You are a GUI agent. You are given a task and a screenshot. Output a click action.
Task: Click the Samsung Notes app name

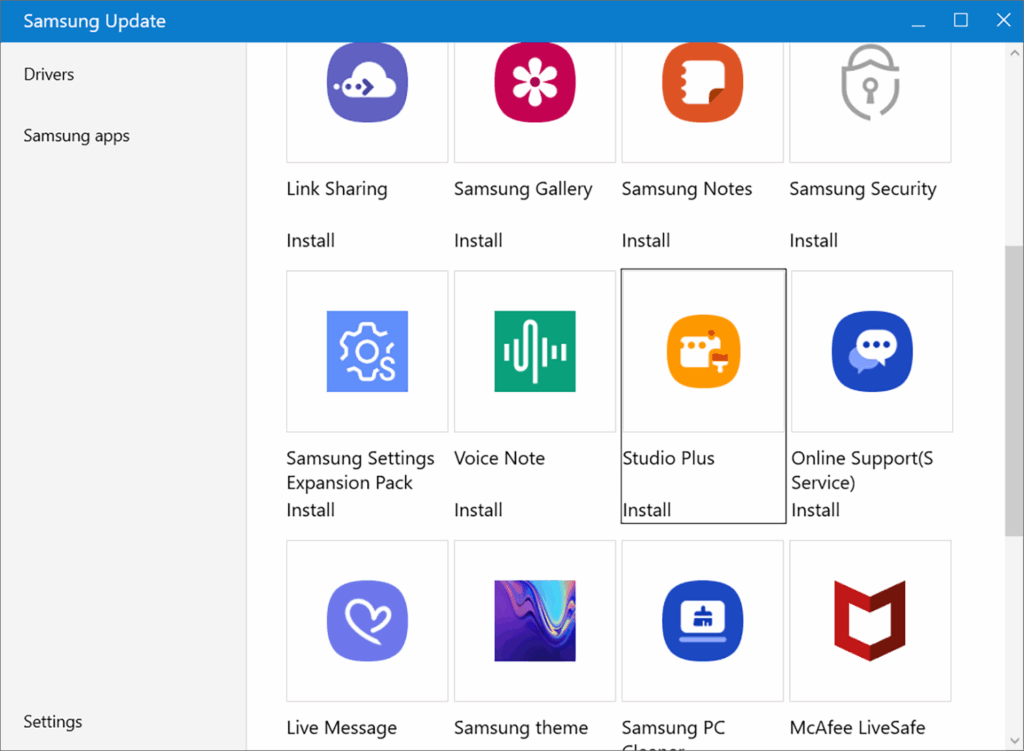coord(687,189)
